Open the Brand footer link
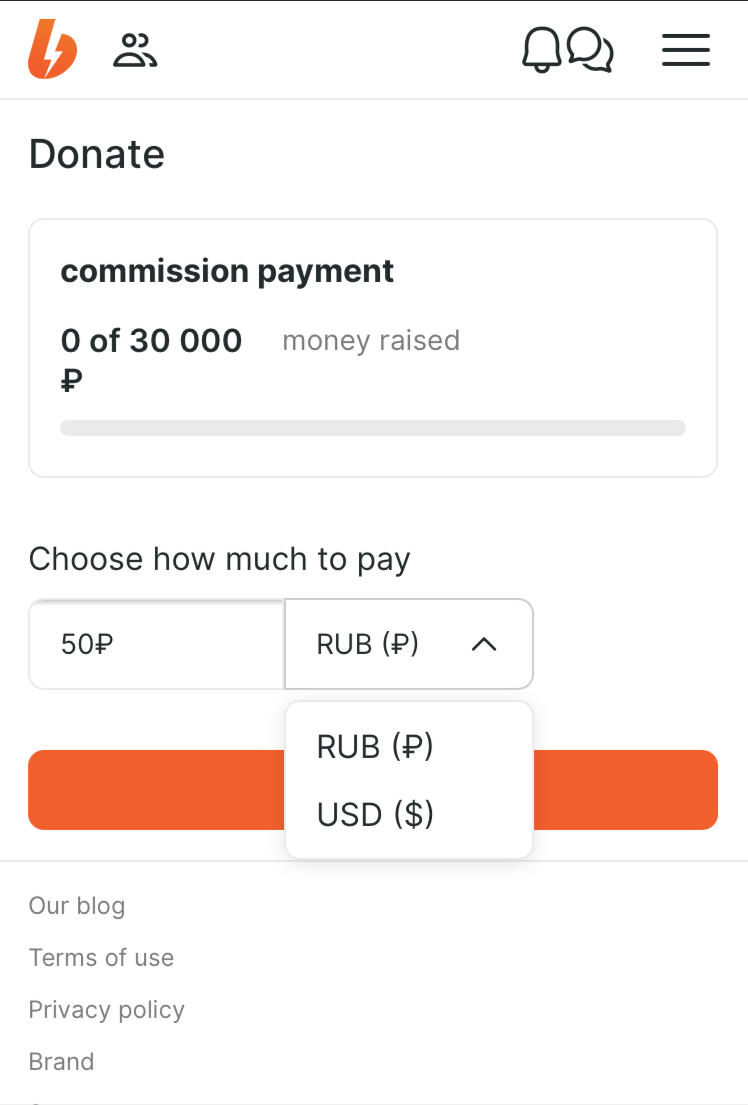 pyautogui.click(x=61, y=1061)
